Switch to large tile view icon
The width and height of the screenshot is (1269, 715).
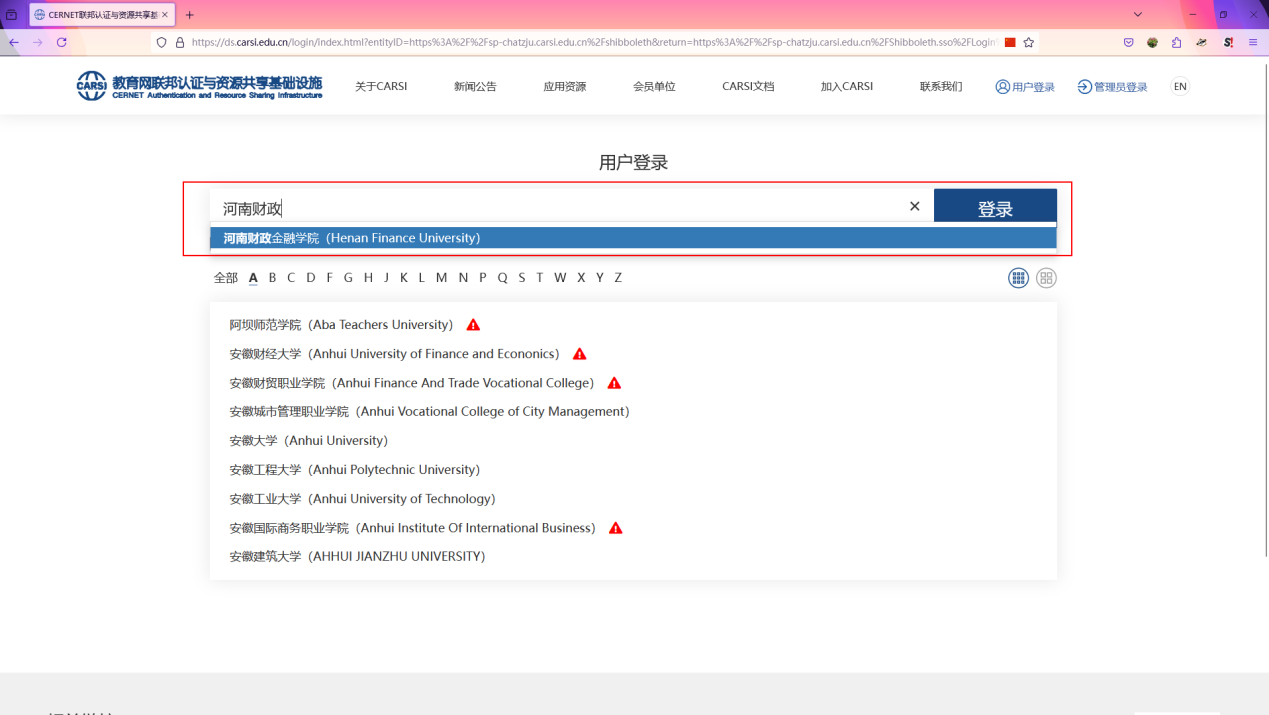coord(1046,278)
